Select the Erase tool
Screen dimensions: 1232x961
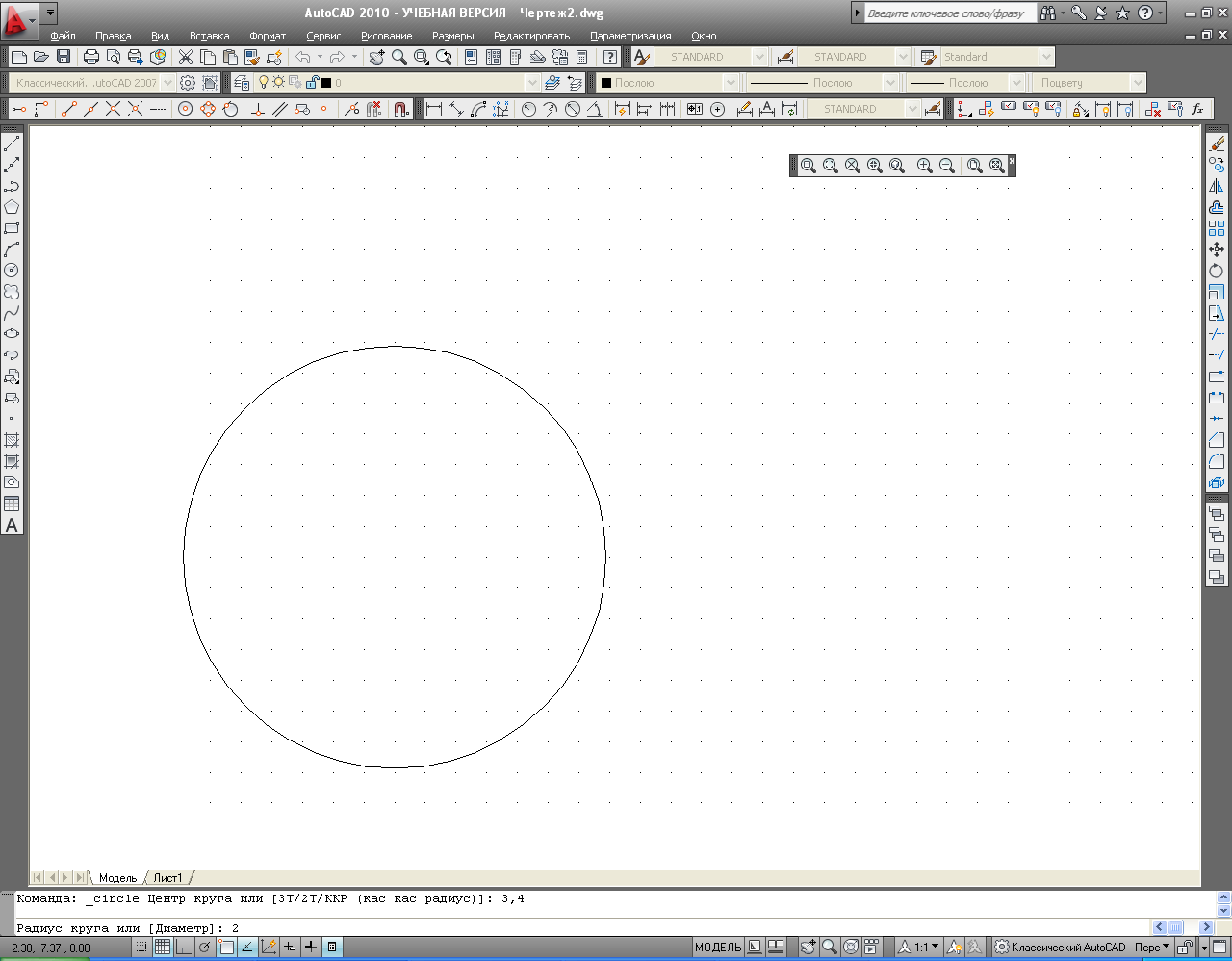coord(1217,144)
